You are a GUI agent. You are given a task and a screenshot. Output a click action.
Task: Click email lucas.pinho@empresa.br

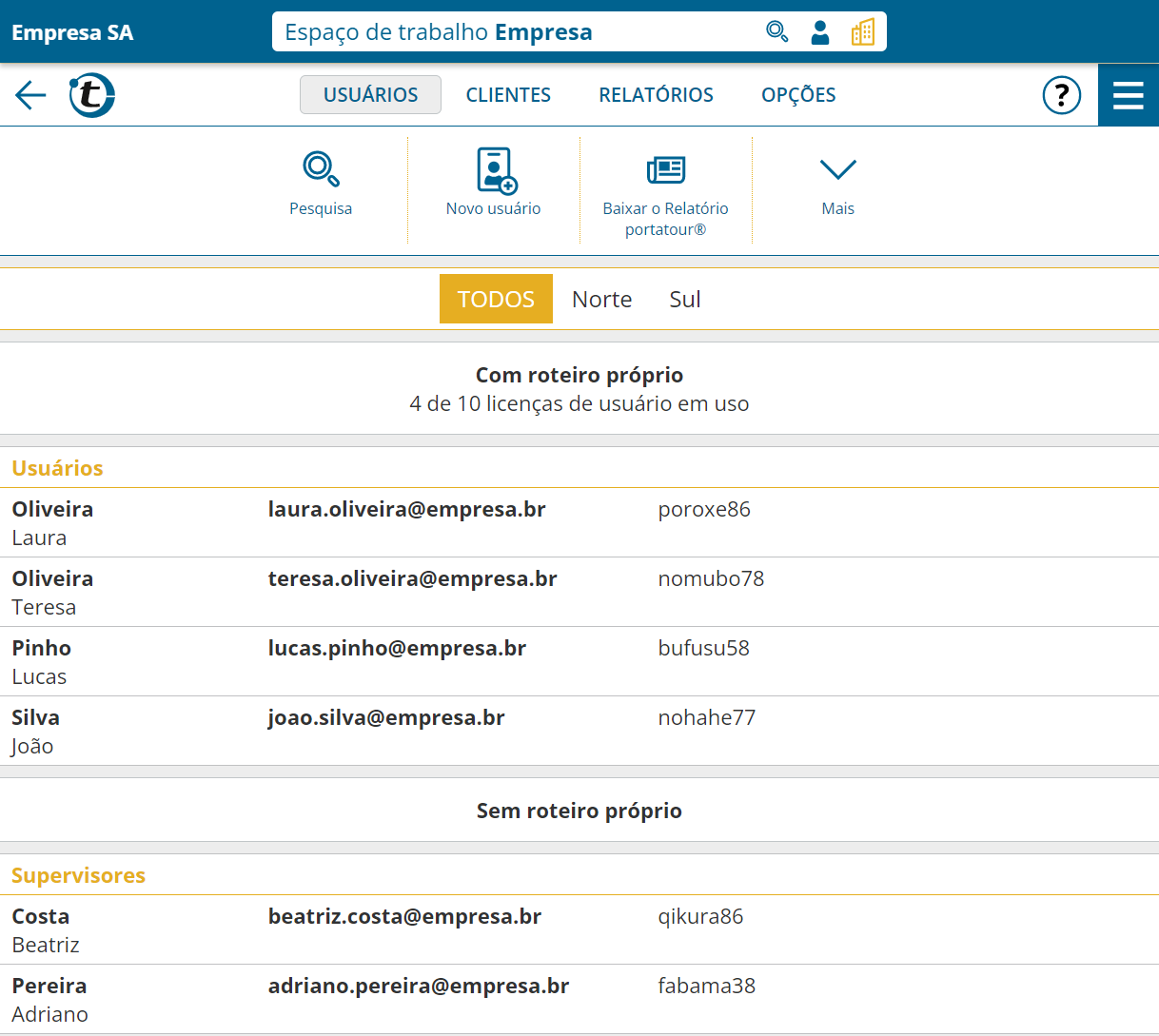click(398, 648)
